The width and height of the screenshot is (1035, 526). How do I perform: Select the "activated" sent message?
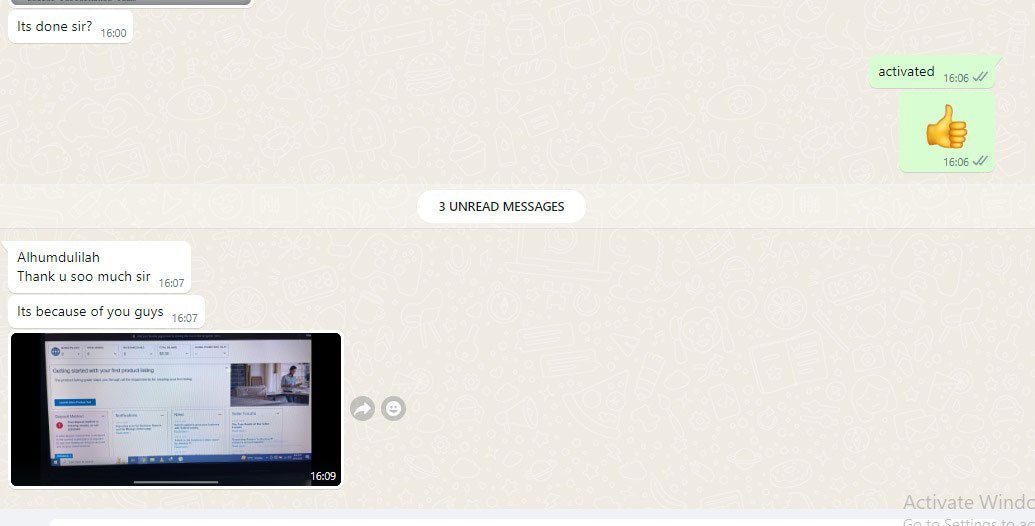906,72
